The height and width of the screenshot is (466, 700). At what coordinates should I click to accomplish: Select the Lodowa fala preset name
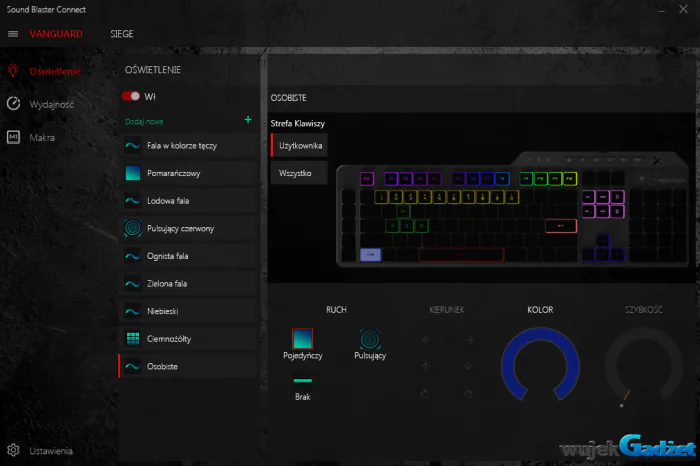click(168, 201)
